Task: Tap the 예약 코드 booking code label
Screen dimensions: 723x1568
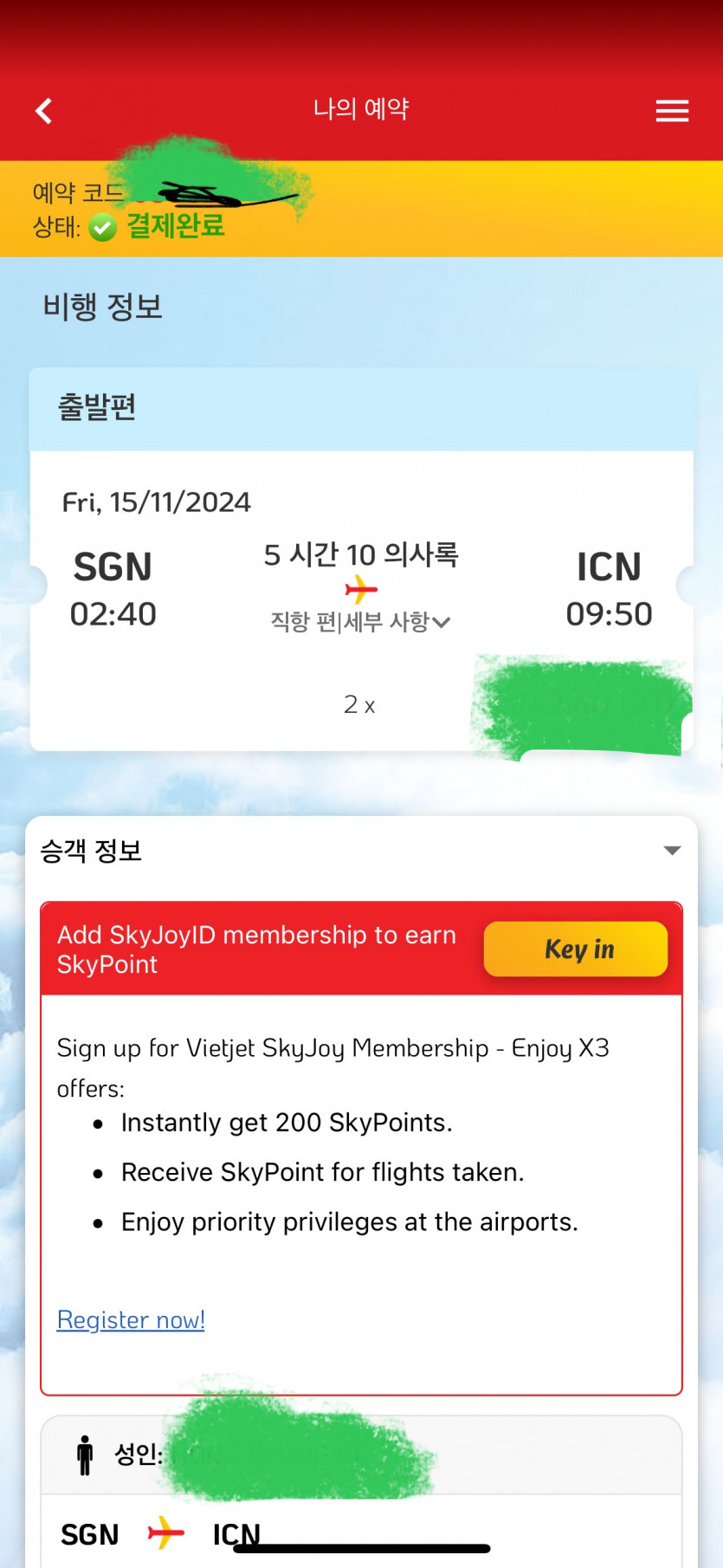Action: click(x=78, y=192)
